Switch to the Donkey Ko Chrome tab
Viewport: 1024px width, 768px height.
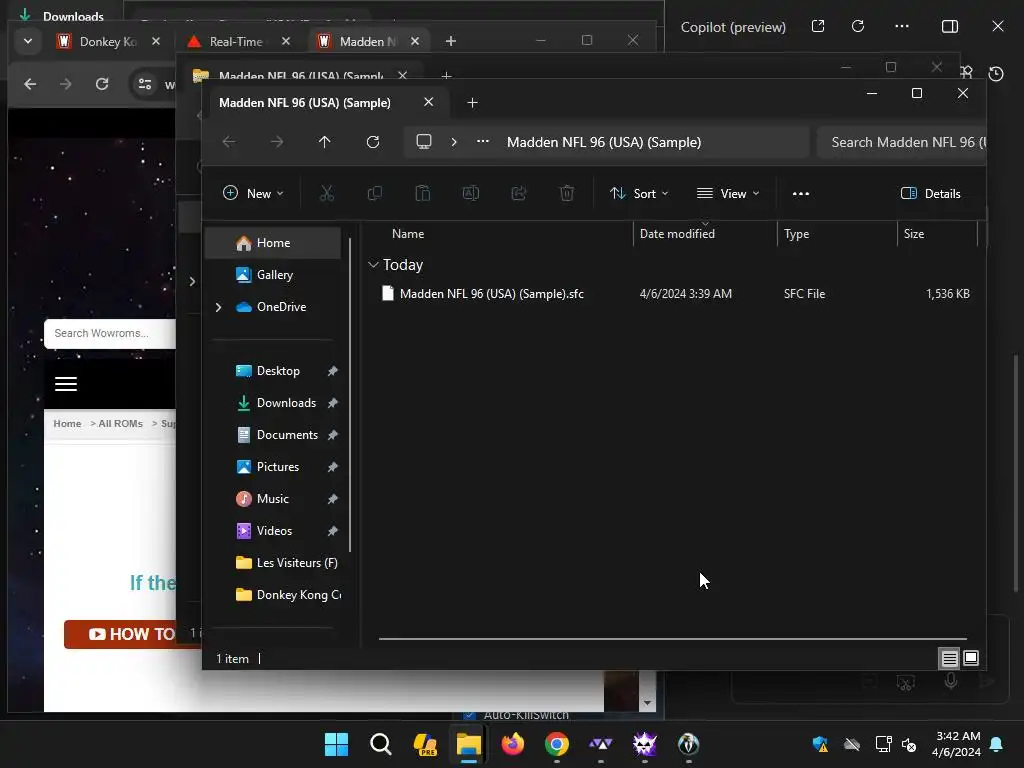(x=108, y=41)
